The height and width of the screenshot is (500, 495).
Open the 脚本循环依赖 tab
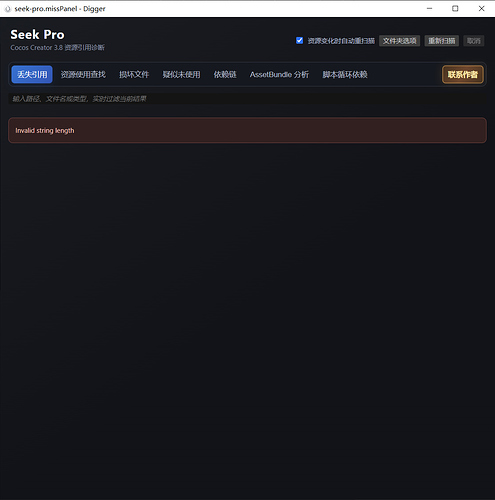point(345,74)
